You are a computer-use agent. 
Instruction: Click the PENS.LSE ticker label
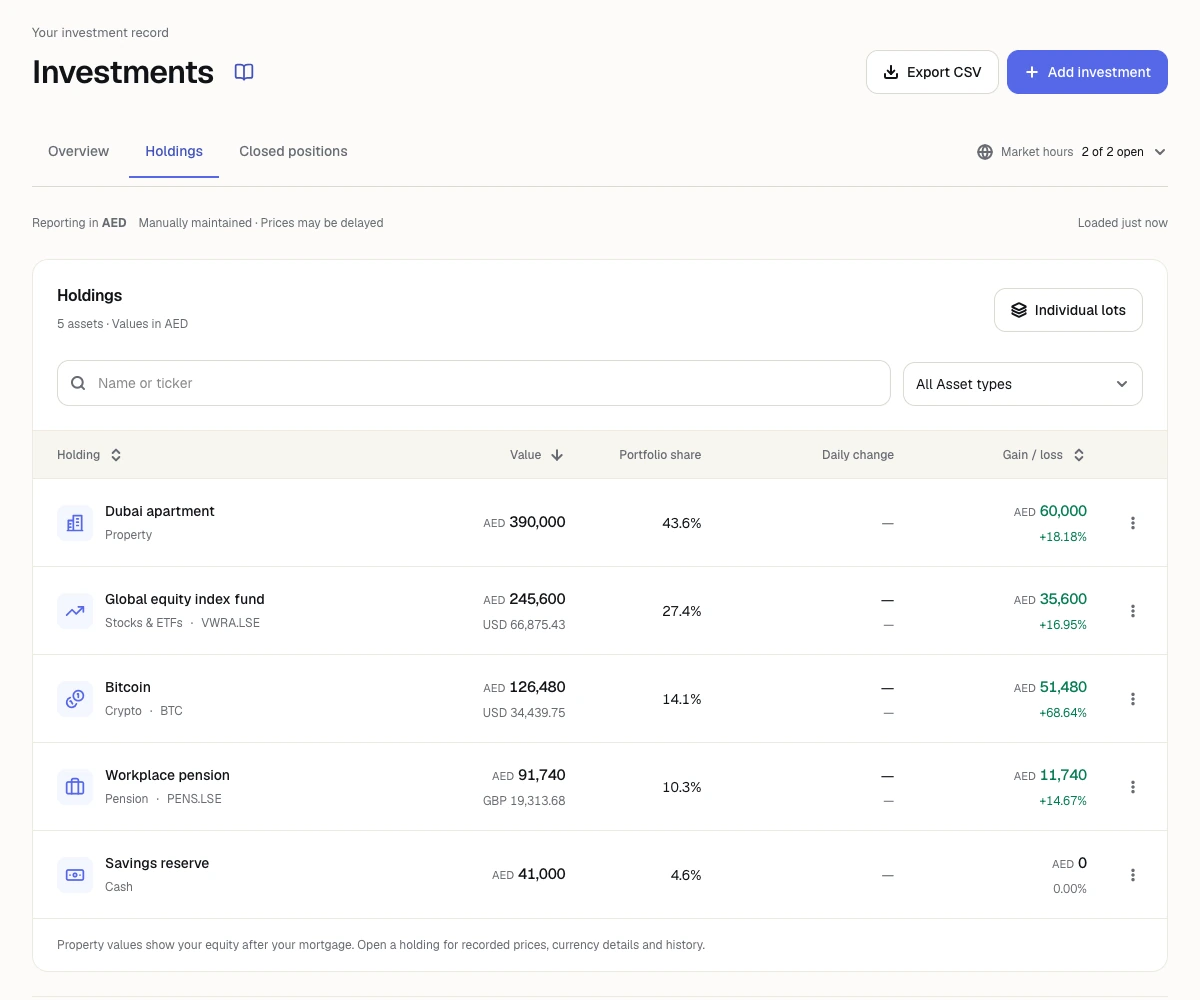click(x=194, y=799)
